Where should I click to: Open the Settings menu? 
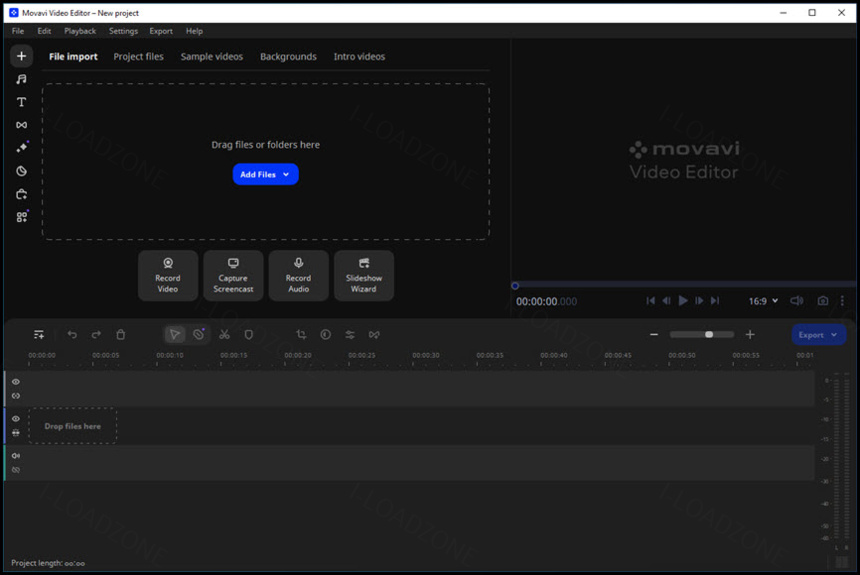[x=123, y=31]
